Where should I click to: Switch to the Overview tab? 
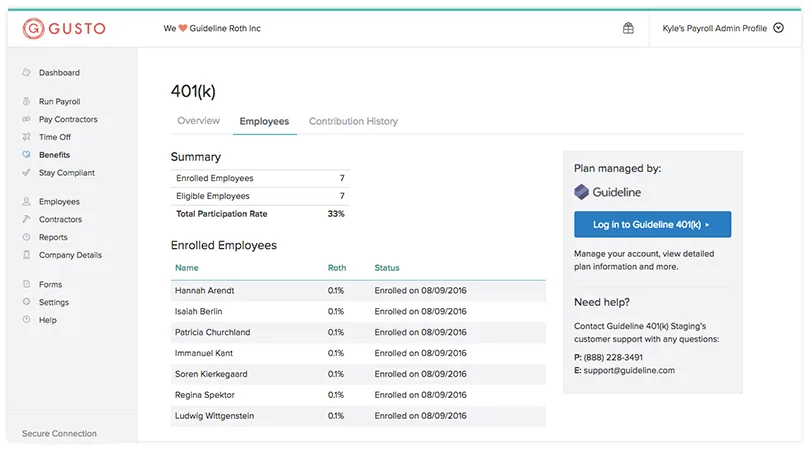pyautogui.click(x=198, y=121)
